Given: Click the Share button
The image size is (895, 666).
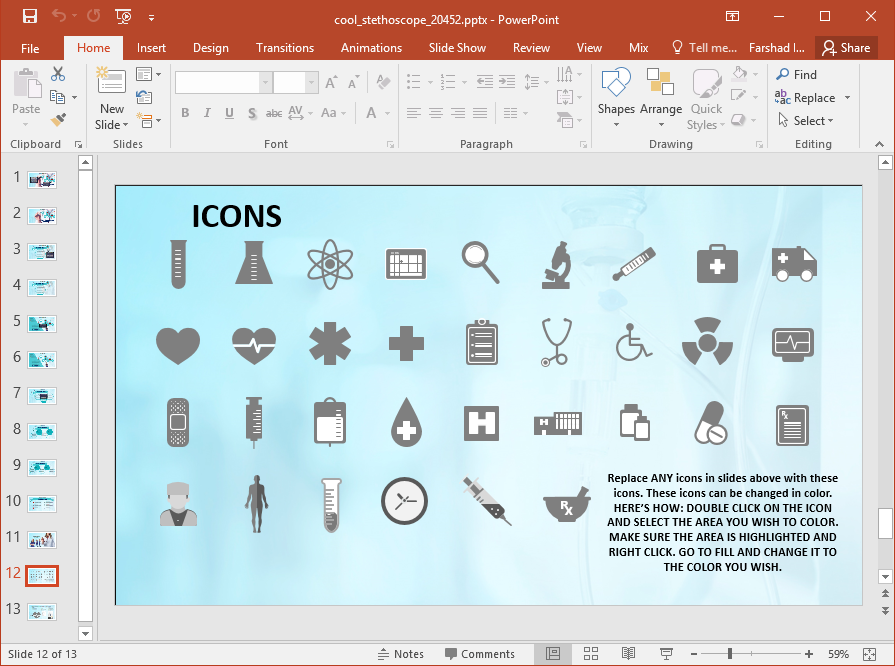Looking at the screenshot, I should pos(846,47).
